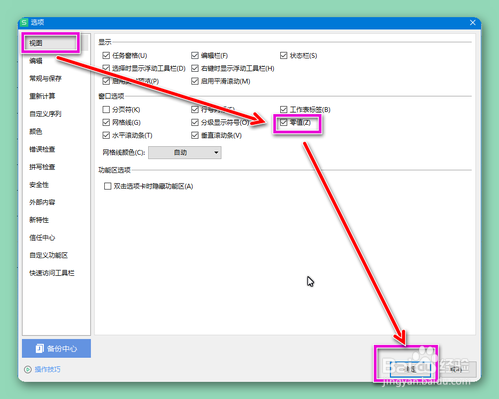
Task: Open the 常规与保存 category
Action: [x=45, y=78]
